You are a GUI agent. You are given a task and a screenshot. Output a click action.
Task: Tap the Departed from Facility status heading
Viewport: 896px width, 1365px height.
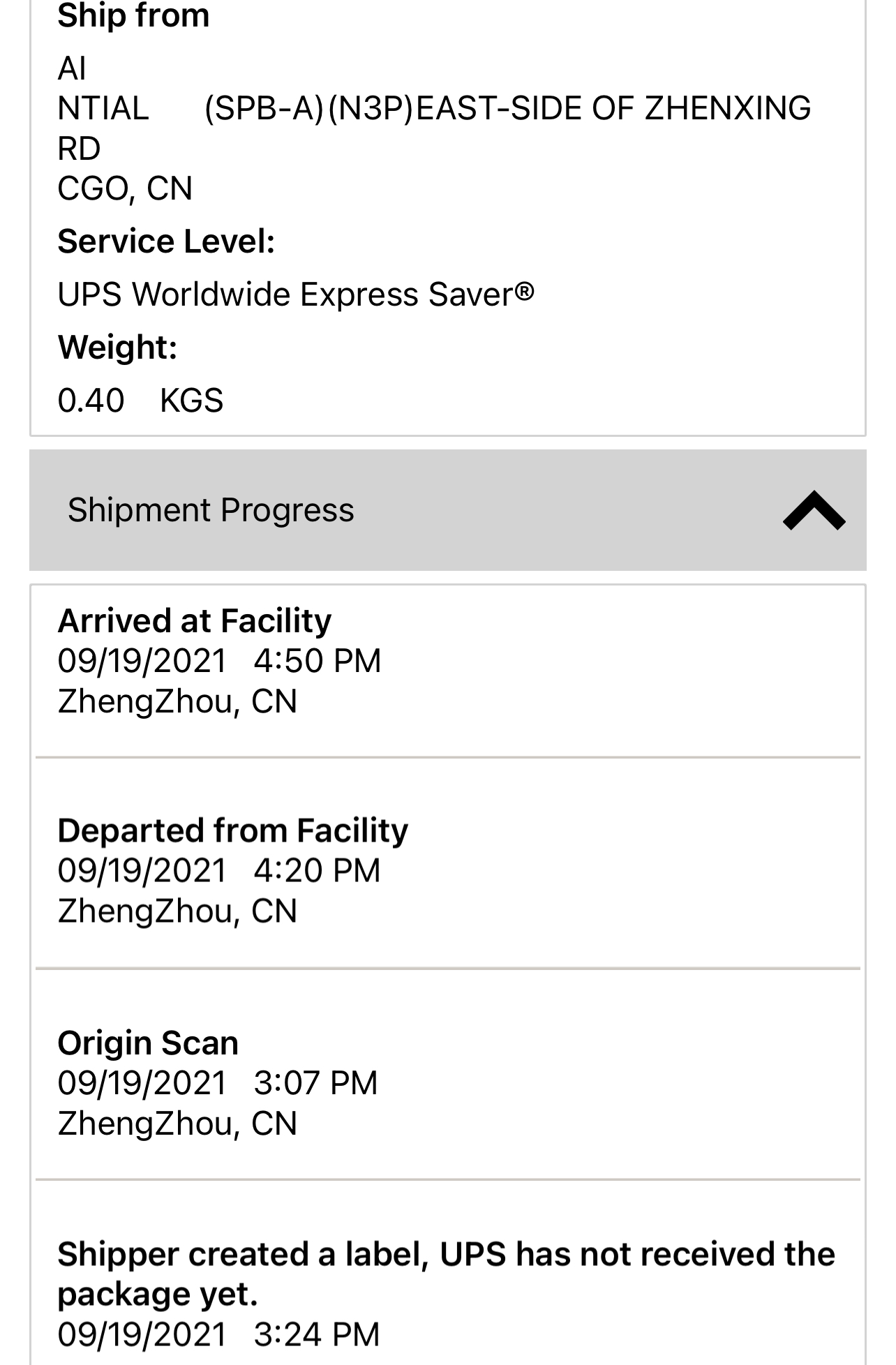(x=232, y=830)
